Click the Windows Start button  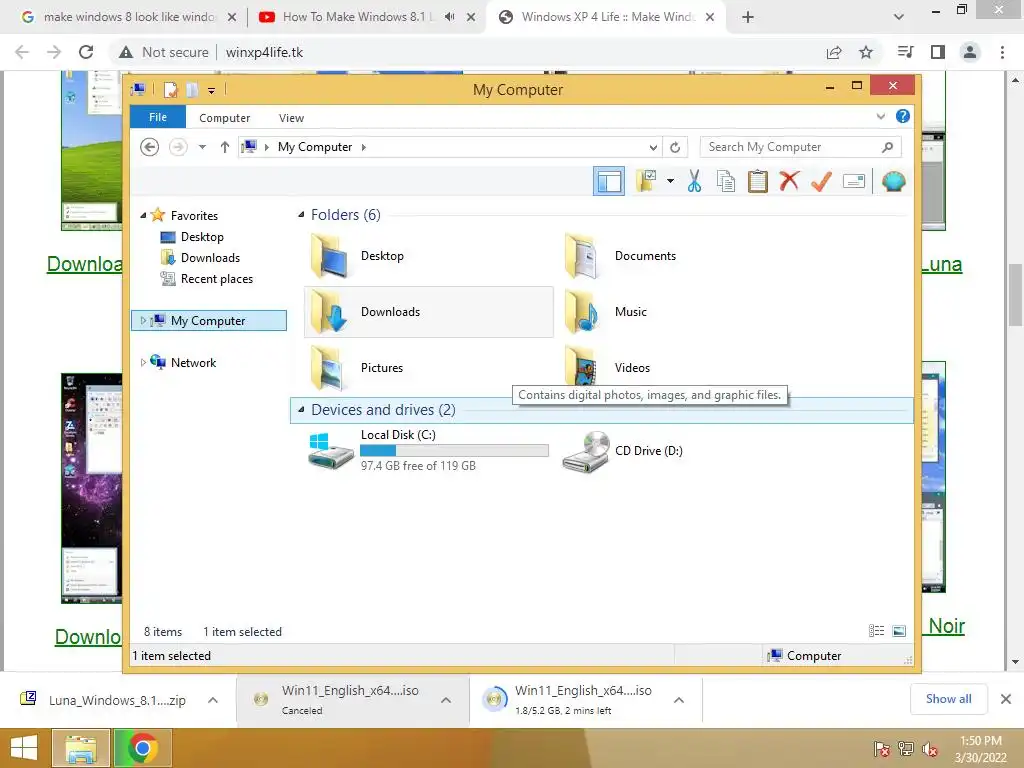point(24,748)
